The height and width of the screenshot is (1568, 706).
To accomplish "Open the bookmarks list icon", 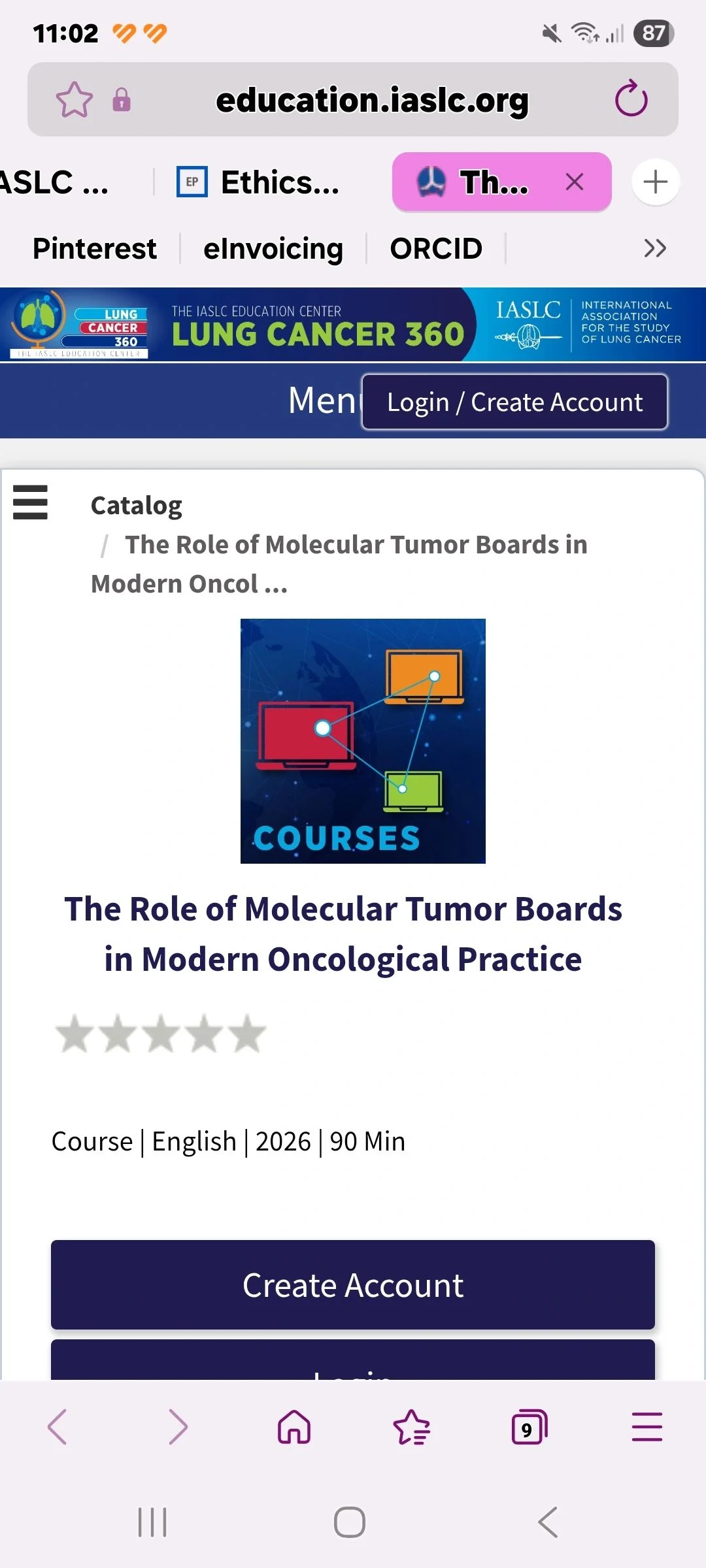I will [x=411, y=1426].
